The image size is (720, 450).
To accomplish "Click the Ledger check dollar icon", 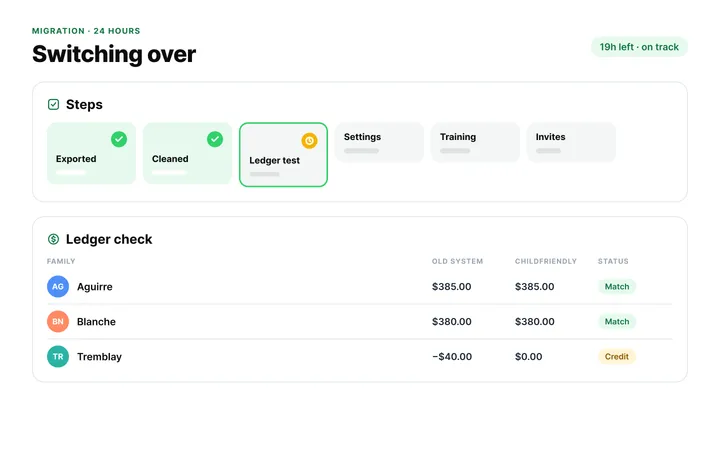I will [x=53, y=239].
